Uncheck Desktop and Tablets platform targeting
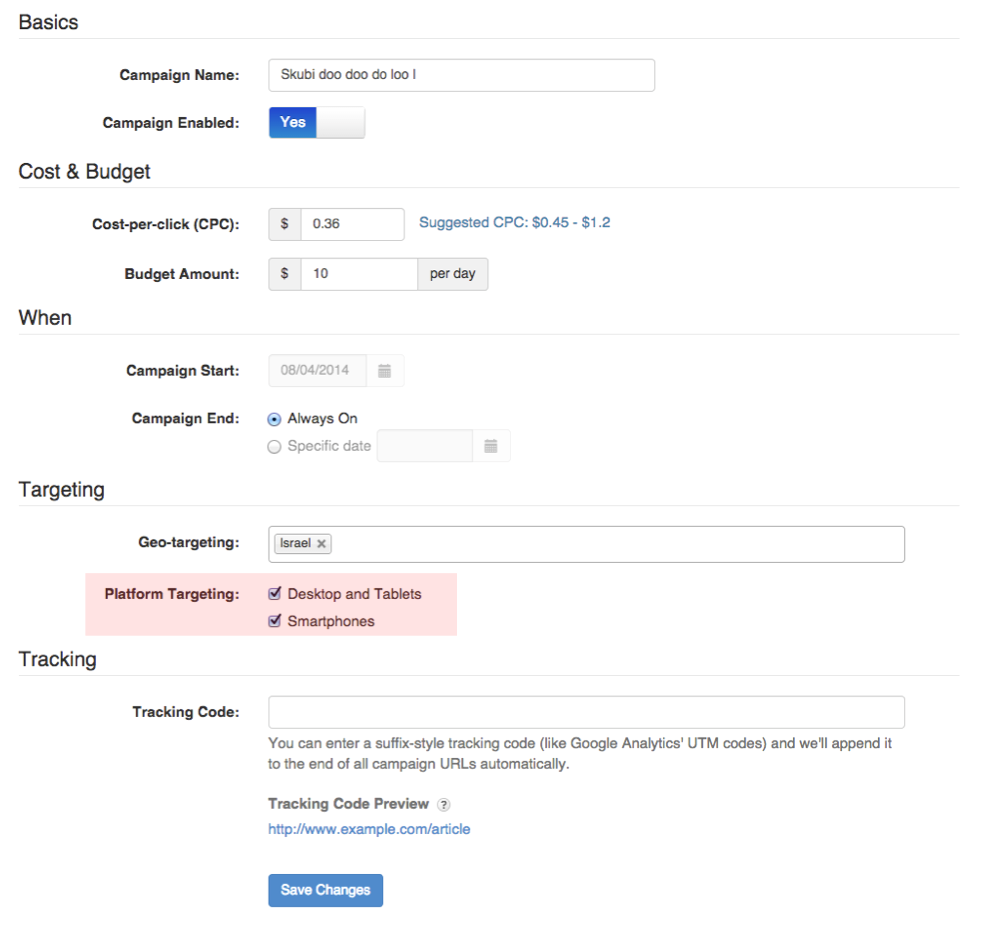This screenshot has width=983, height=925. click(275, 594)
